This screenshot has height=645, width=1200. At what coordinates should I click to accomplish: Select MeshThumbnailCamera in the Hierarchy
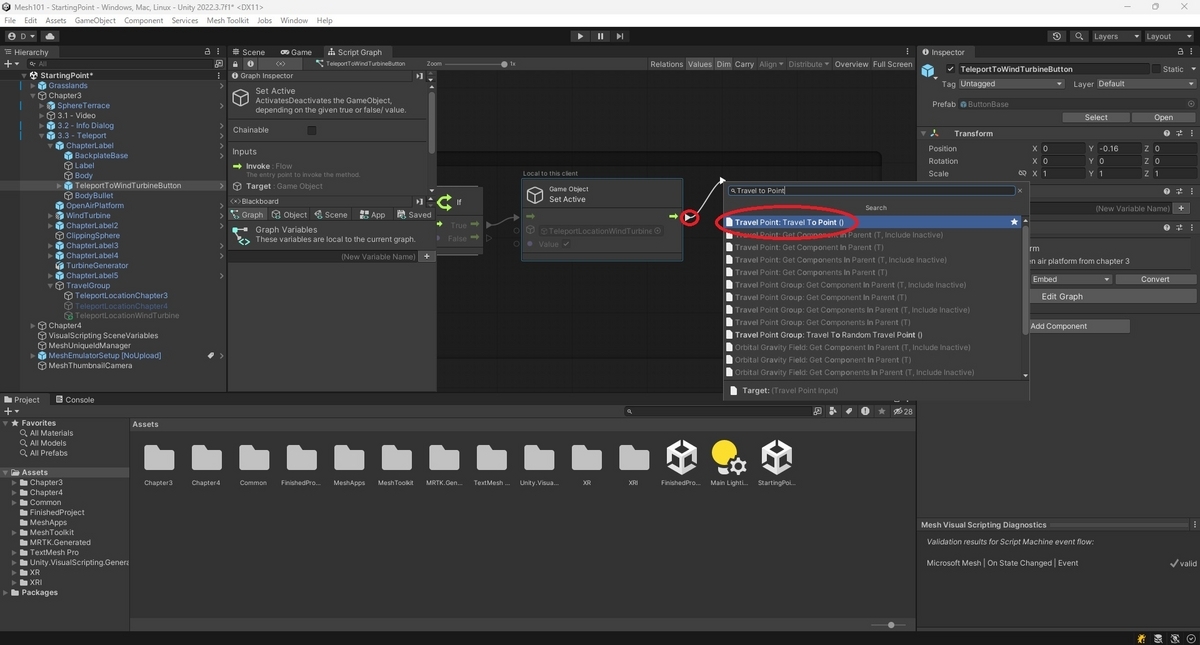pos(90,366)
